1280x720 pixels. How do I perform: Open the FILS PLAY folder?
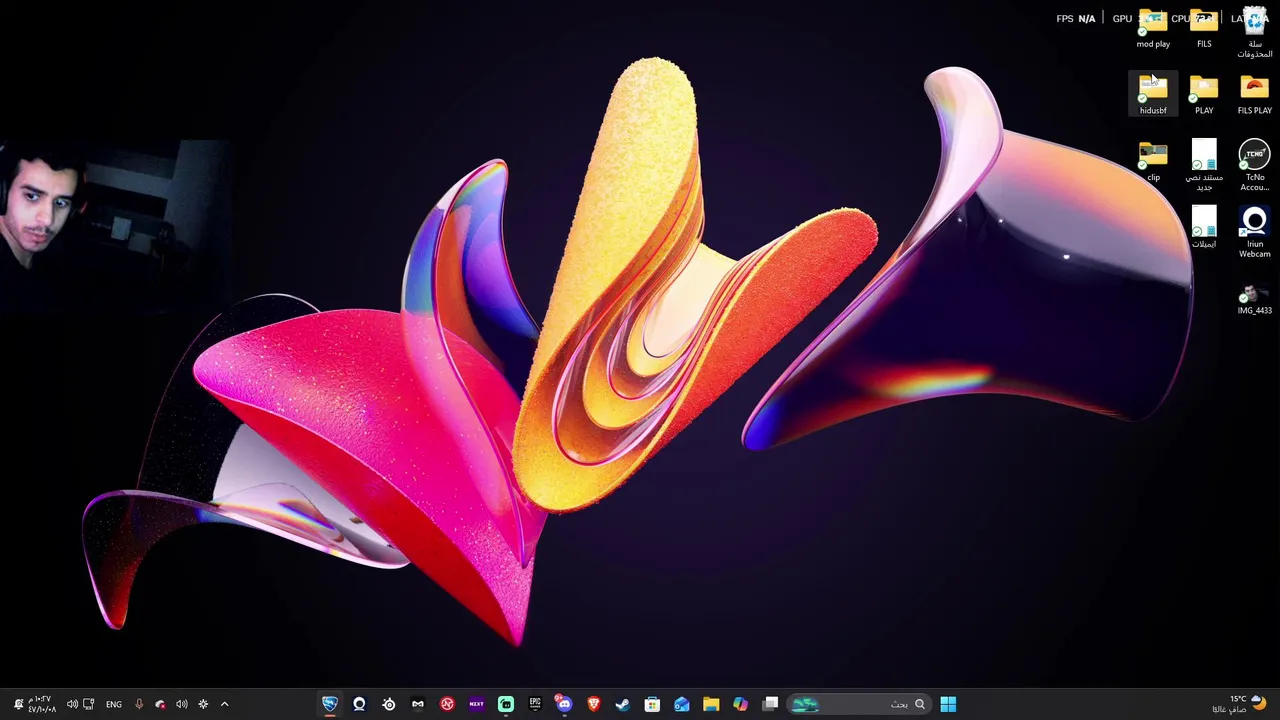pos(1255,95)
